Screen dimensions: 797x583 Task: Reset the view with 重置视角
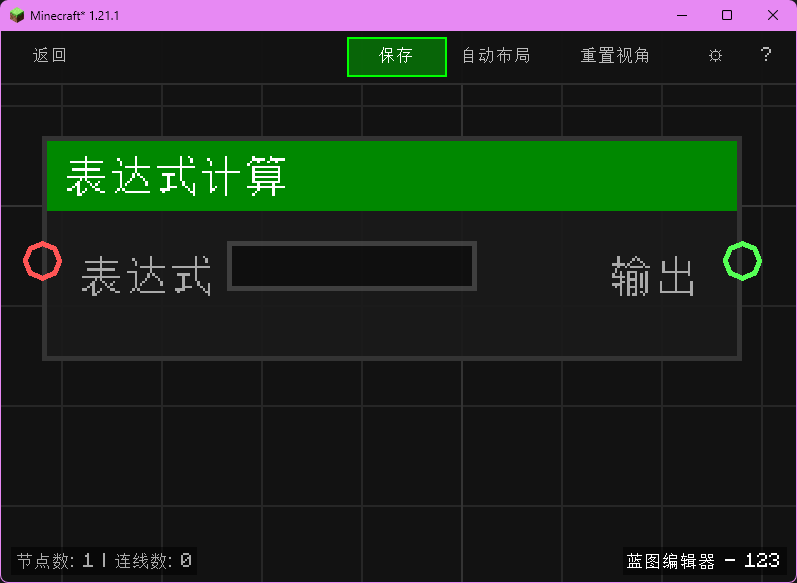pyautogui.click(x=615, y=55)
